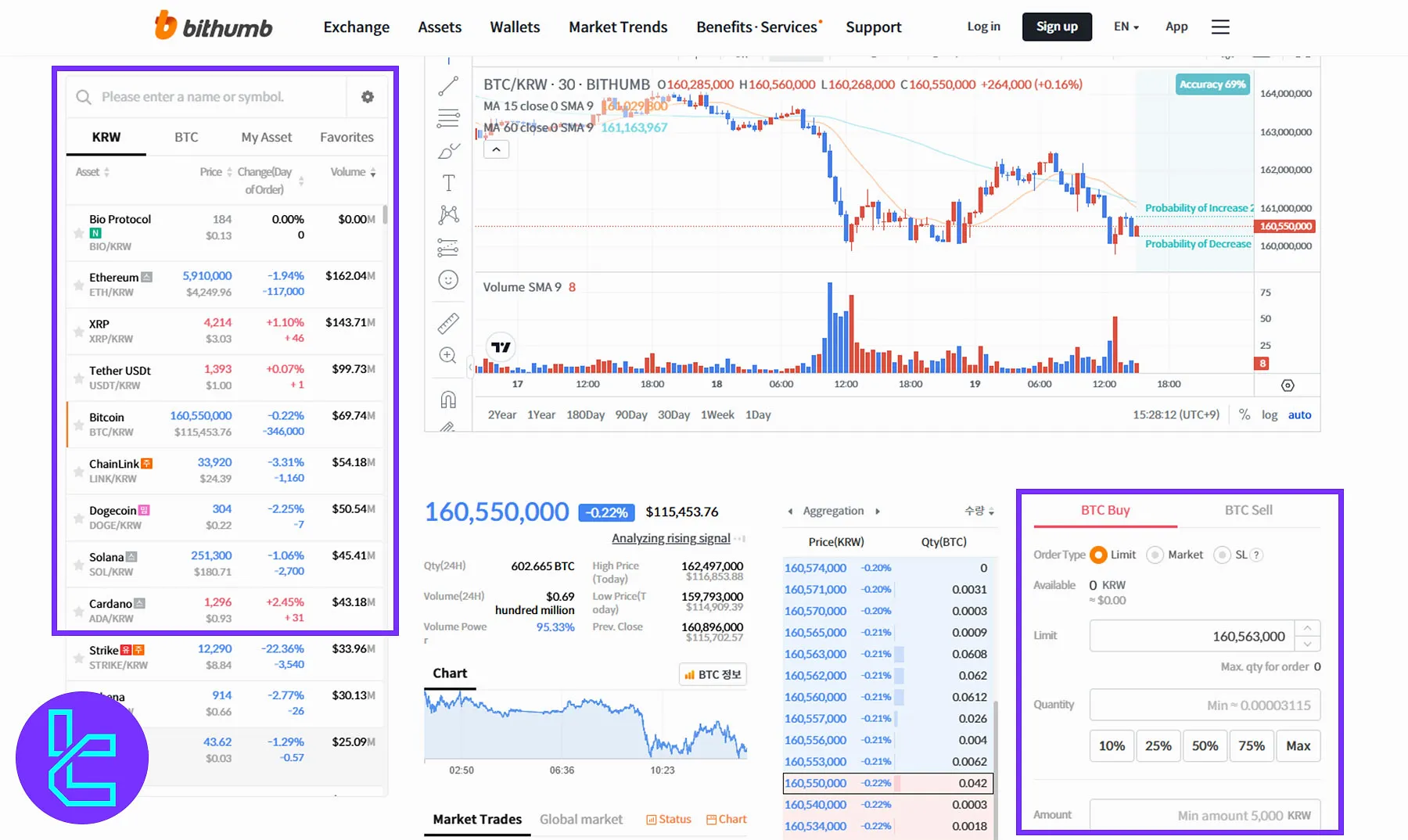This screenshot has width=1408, height=840.
Task: Open the Exchange menu
Action: tap(357, 27)
